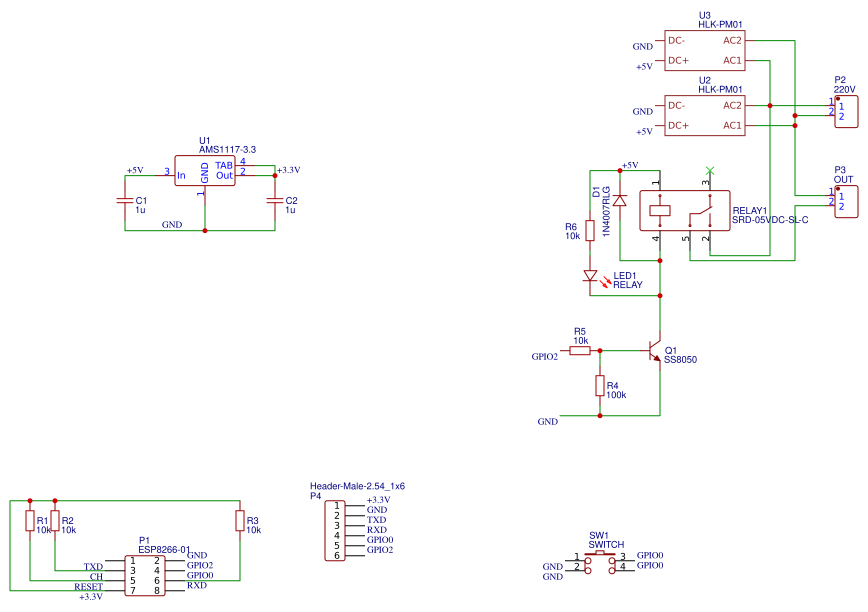The image size is (868, 612).
Task: Select resistor R6 10k above LED1
Action: click(590, 230)
